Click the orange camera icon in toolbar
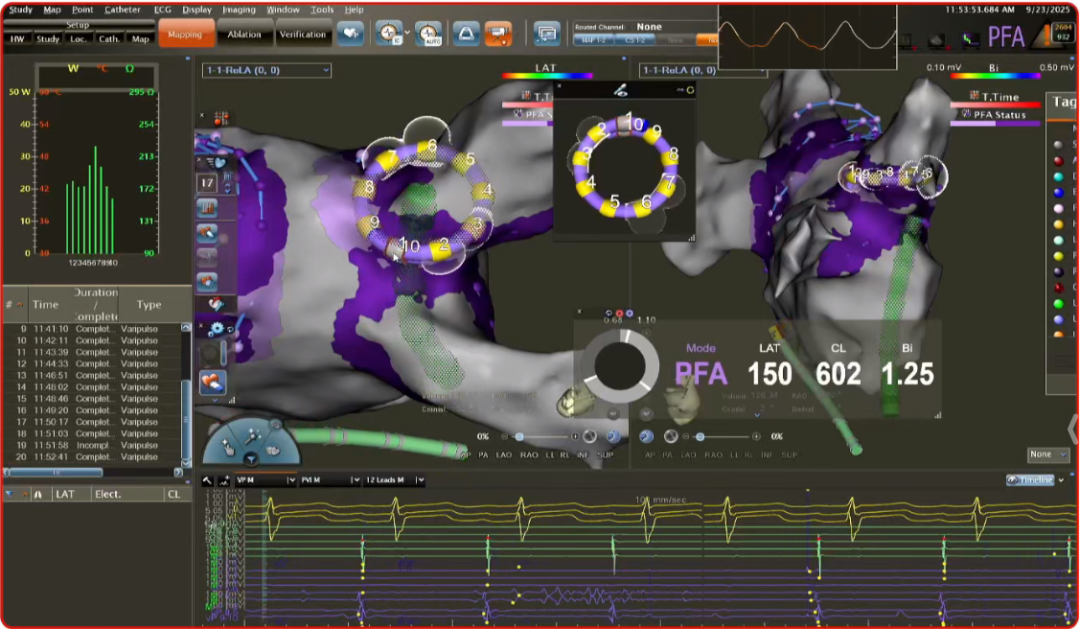This screenshot has width=1080, height=629. [498, 33]
